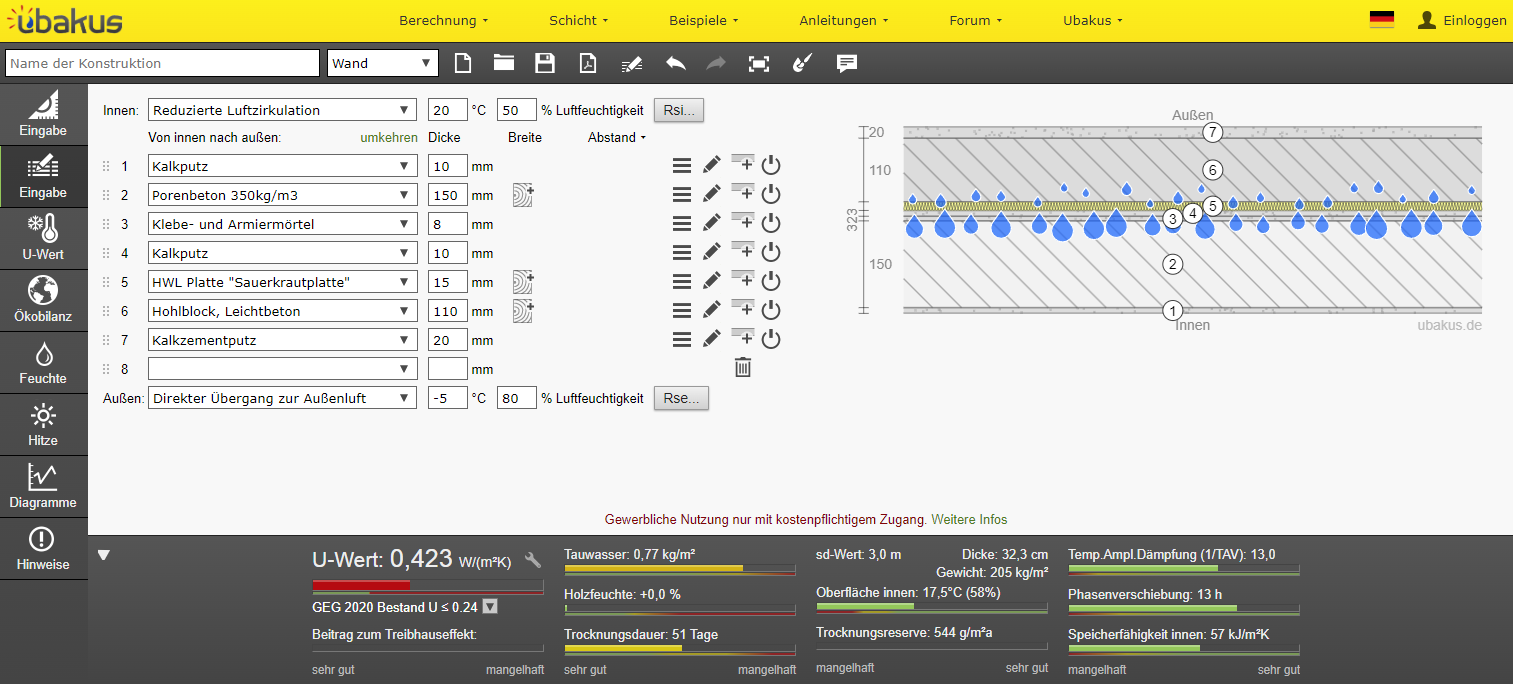Export construction as PDF icon
1513x684 pixels.
(588, 63)
